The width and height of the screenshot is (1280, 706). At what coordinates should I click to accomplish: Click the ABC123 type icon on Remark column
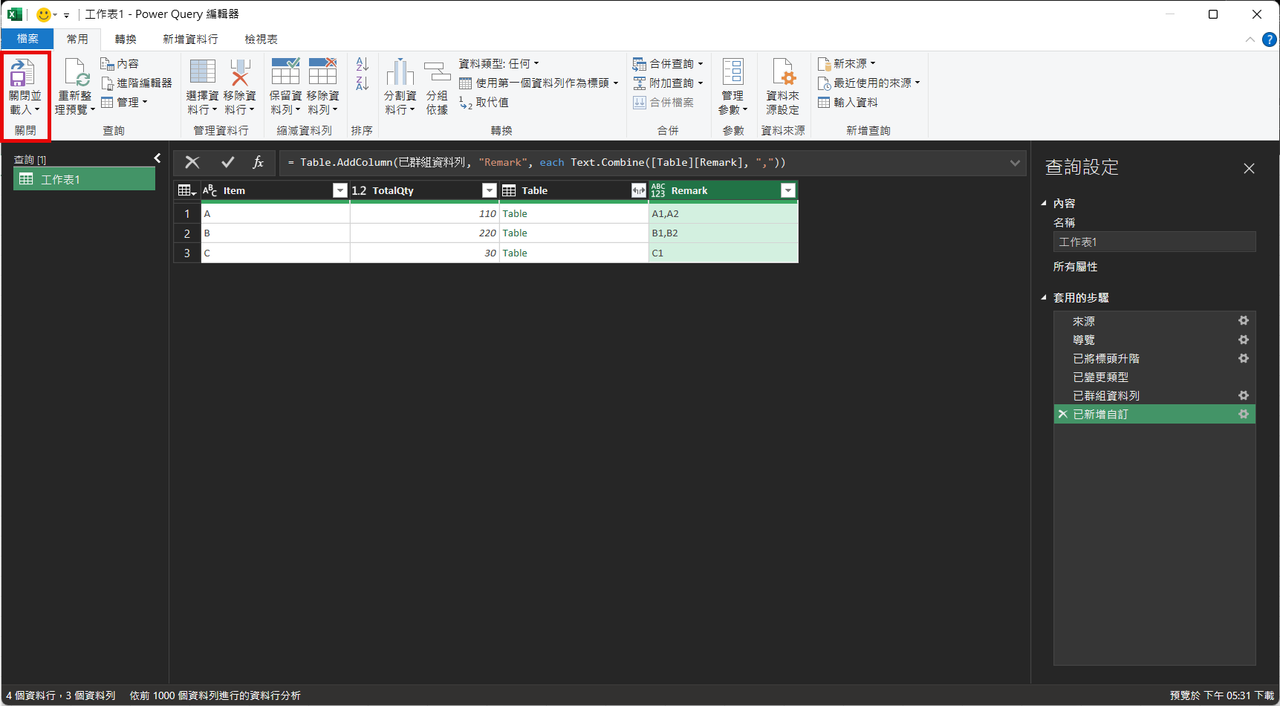pos(658,190)
